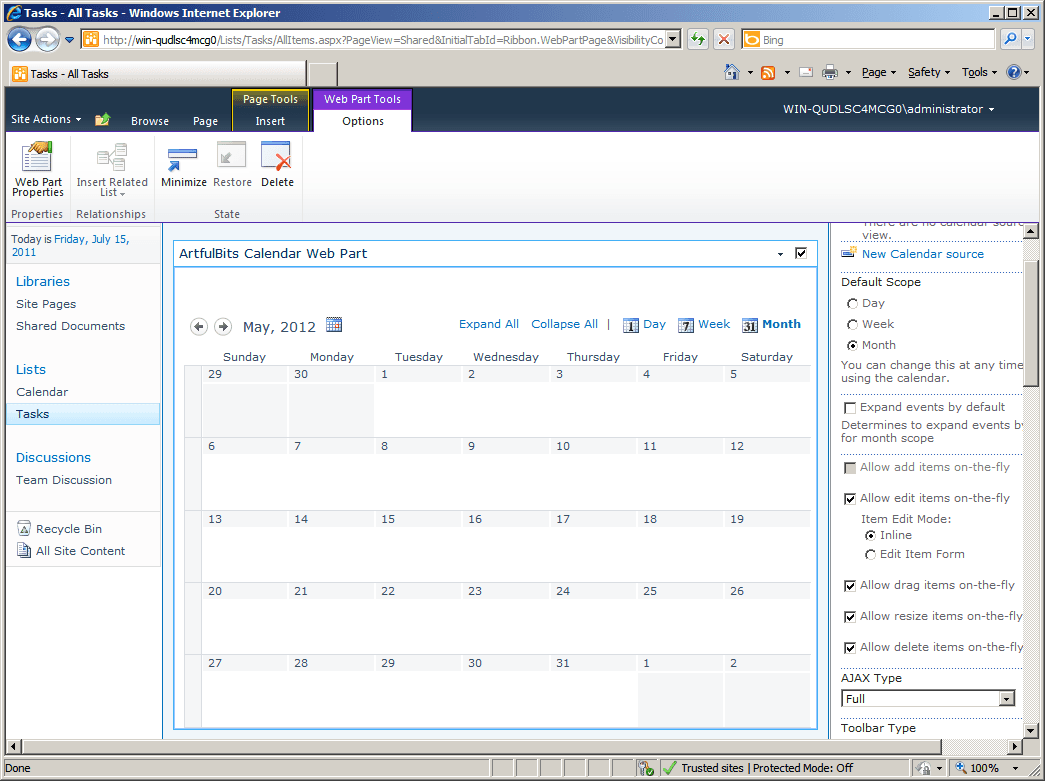Image resolution: width=1045 pixels, height=781 pixels.
Task: Switch to the Insert ribbon tab
Action: pos(270,121)
